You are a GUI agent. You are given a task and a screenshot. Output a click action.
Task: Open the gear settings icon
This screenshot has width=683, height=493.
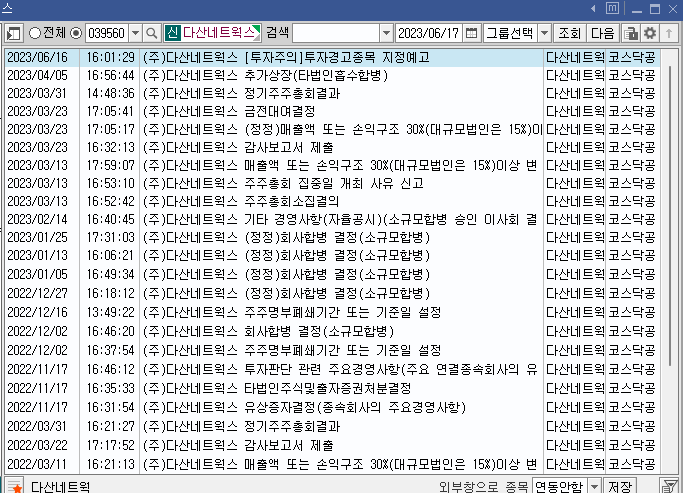[x=650, y=33]
